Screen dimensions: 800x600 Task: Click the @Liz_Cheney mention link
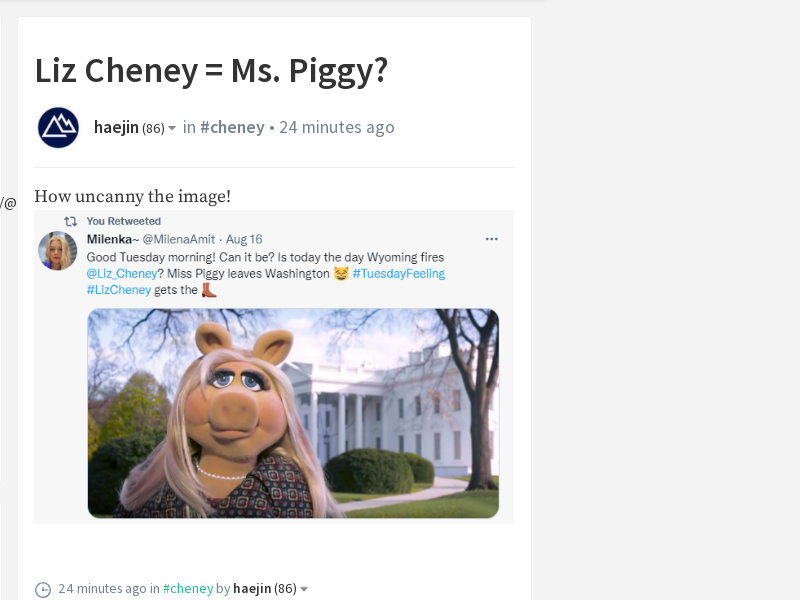pos(122,273)
